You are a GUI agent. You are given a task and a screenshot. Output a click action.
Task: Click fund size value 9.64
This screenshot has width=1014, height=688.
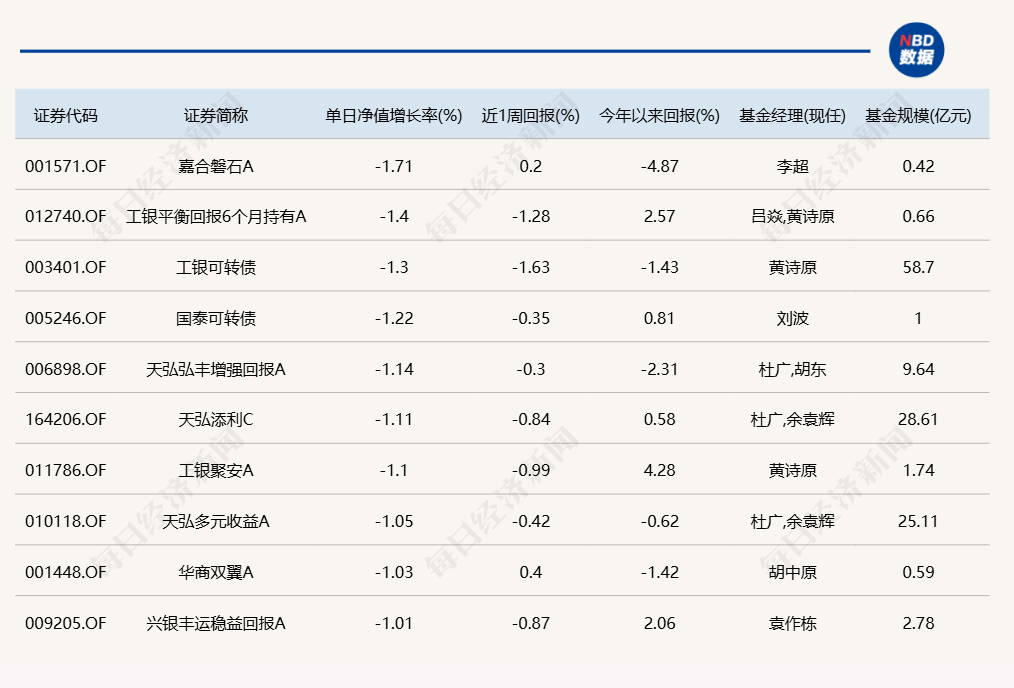pos(918,369)
